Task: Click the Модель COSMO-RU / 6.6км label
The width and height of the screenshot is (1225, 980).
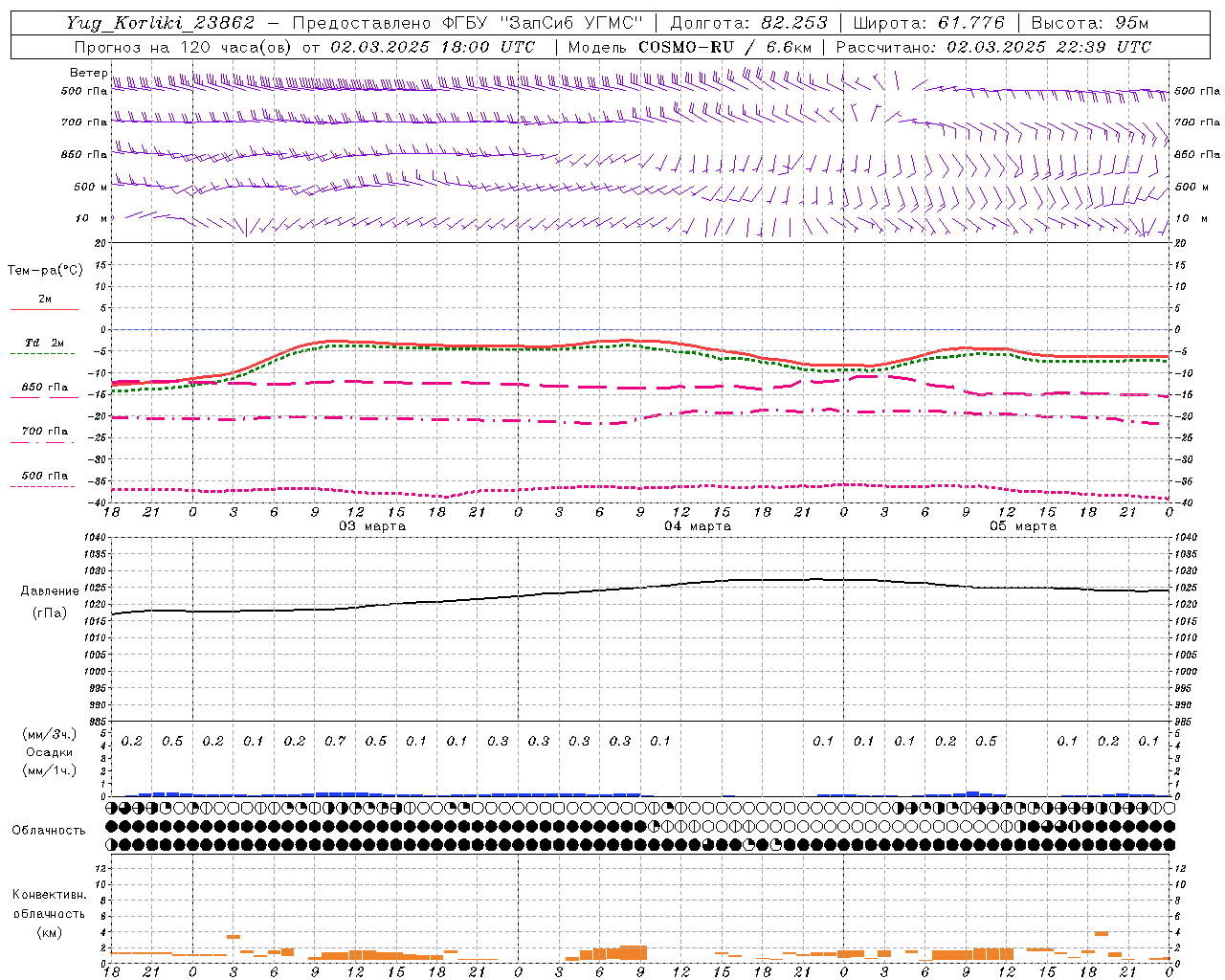Action: pos(690,47)
